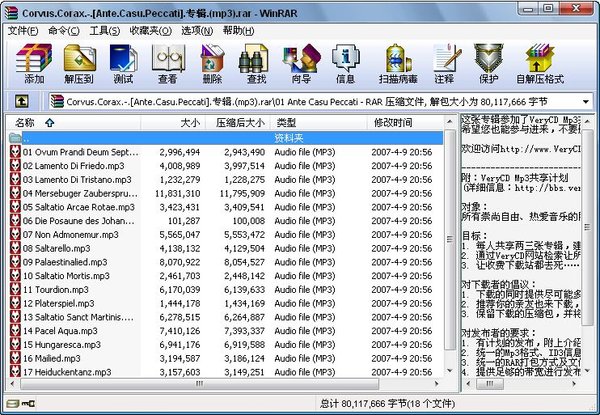Click the 保护 (Protect) shield icon

point(489,63)
